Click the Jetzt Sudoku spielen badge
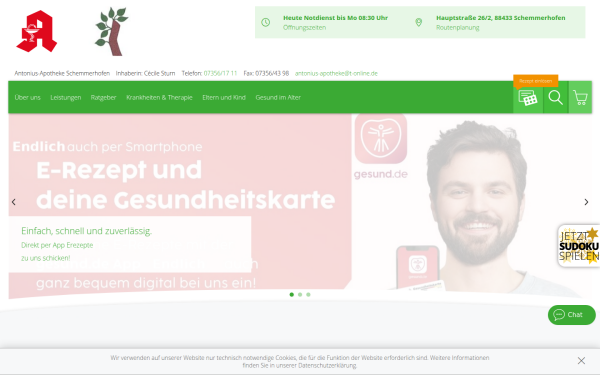Viewport: 600px width, 375px height. pyautogui.click(x=579, y=246)
